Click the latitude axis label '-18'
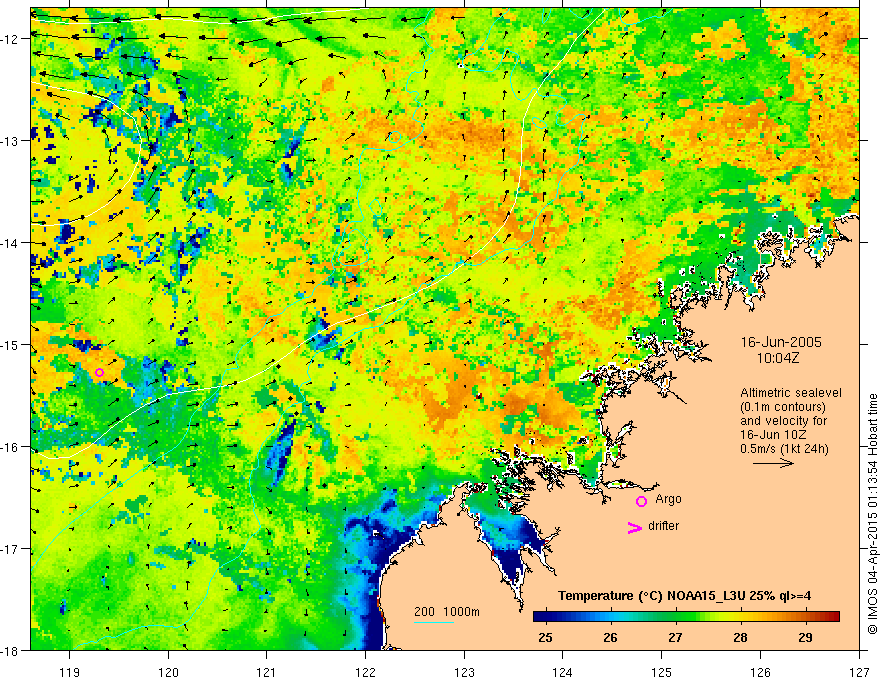This screenshot has width=880, height=680. (11, 650)
